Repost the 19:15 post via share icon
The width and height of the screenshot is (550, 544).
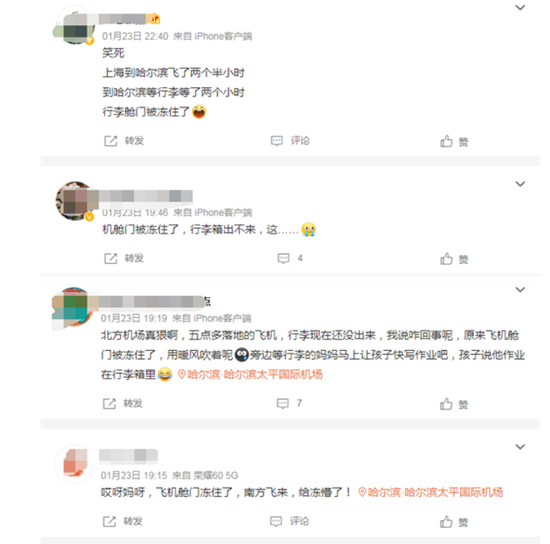pos(109,521)
